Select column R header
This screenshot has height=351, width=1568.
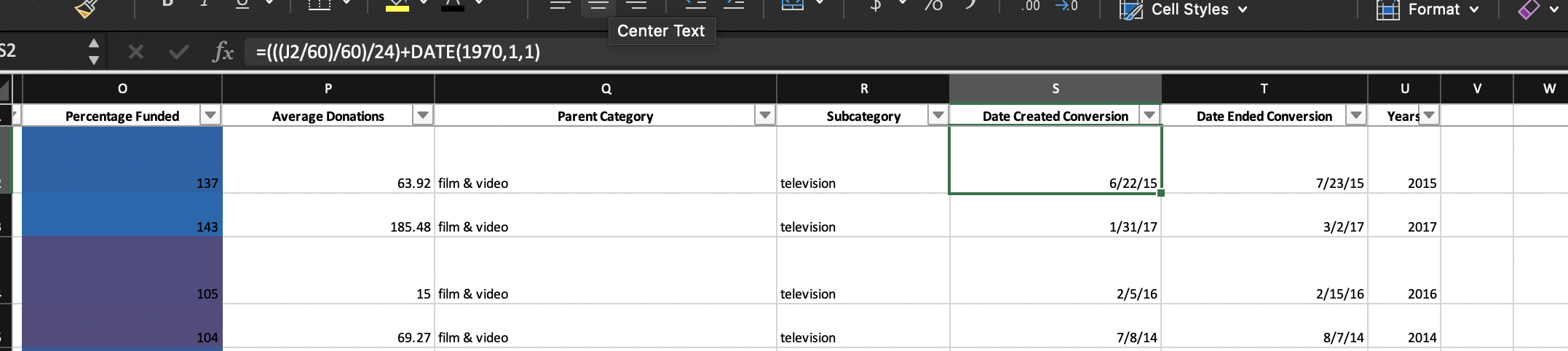coord(863,88)
